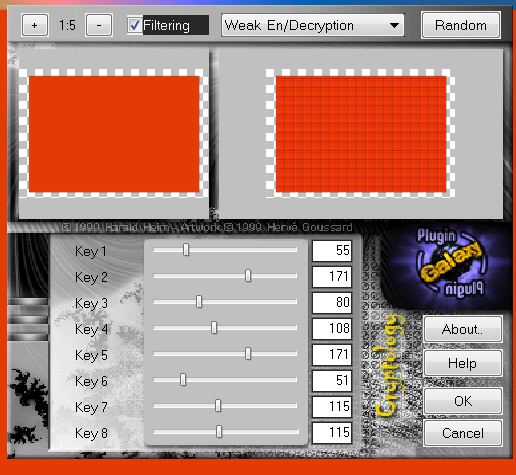Viewport: 516px width, 475px height.
Task: Click the Help button
Action: (463, 363)
